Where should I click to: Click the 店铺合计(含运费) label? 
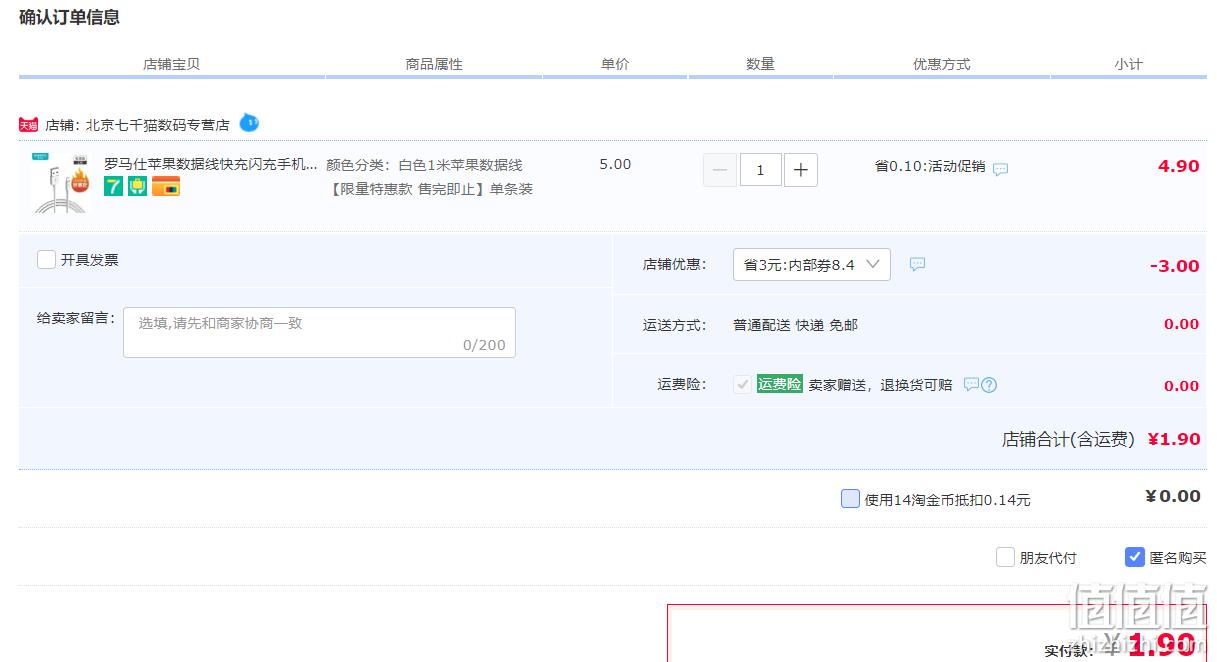[1069, 439]
